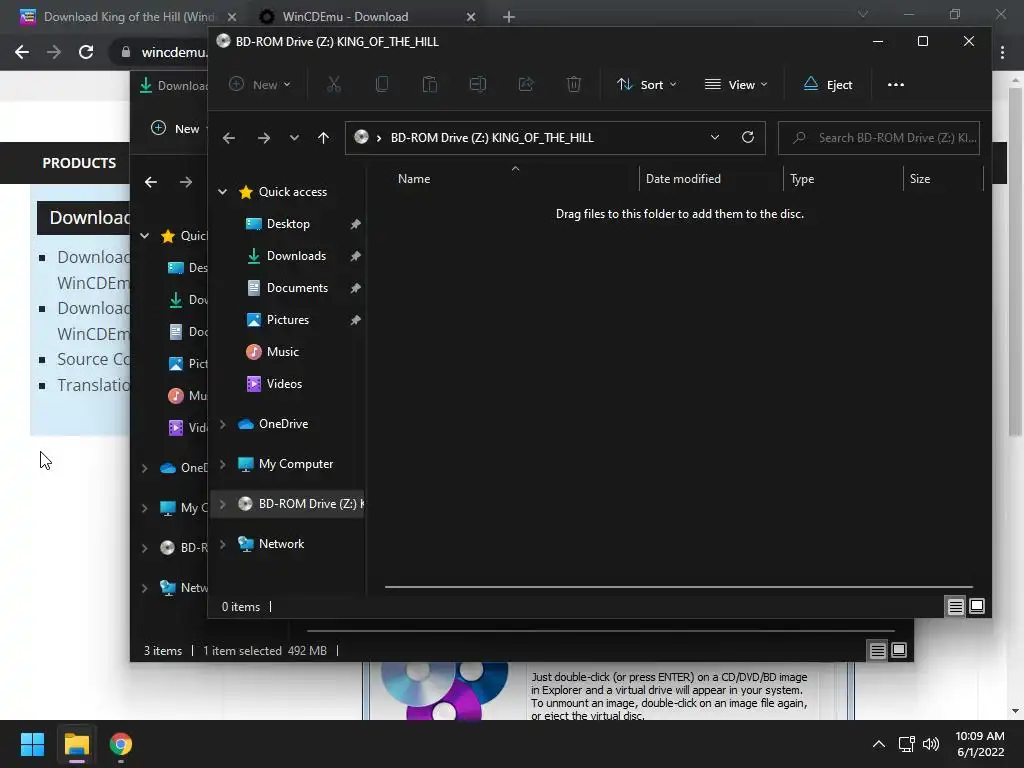This screenshot has height=768, width=1024.
Task: Sort by Date modified column header
Action: click(x=683, y=179)
